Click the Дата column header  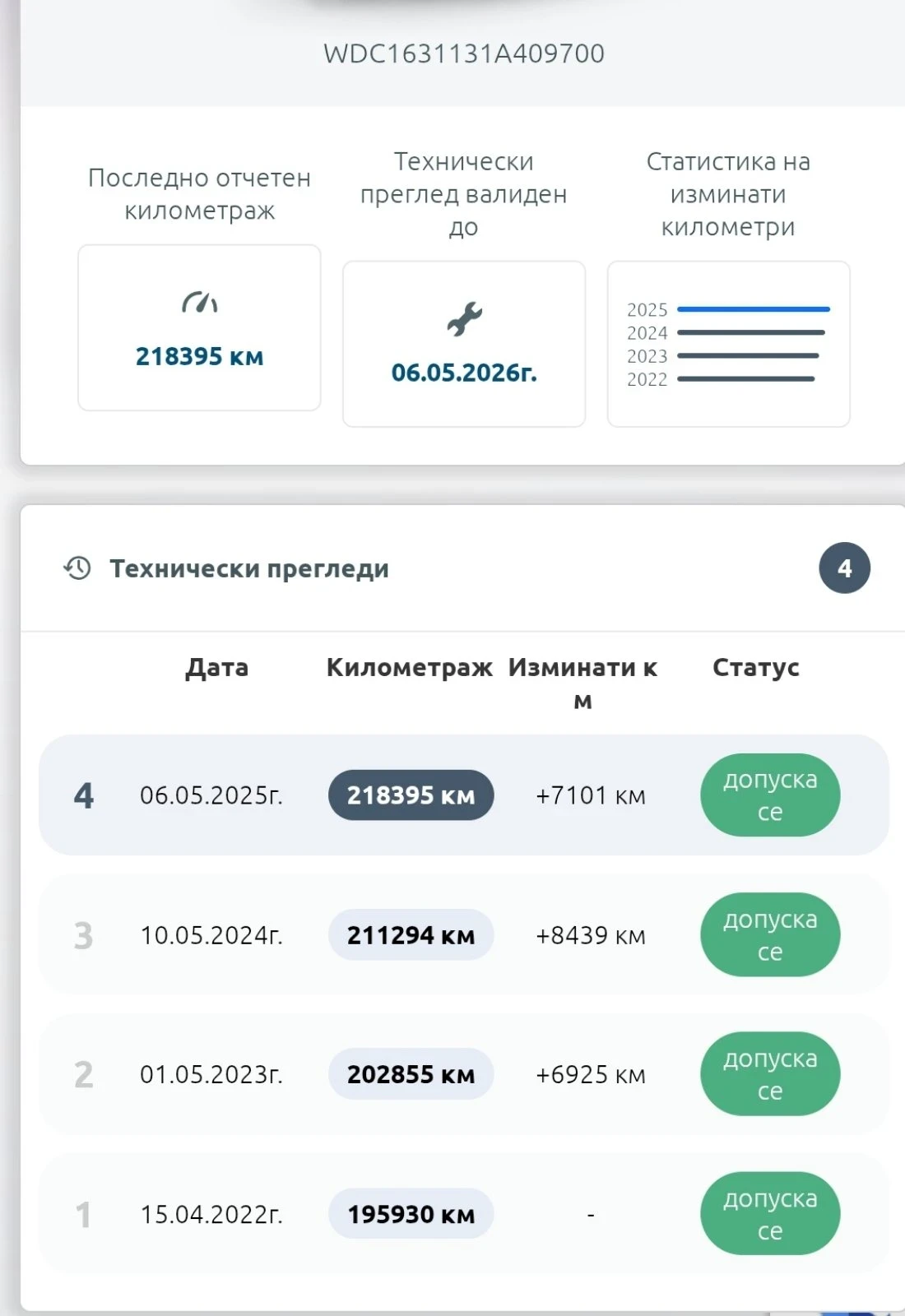(216, 667)
